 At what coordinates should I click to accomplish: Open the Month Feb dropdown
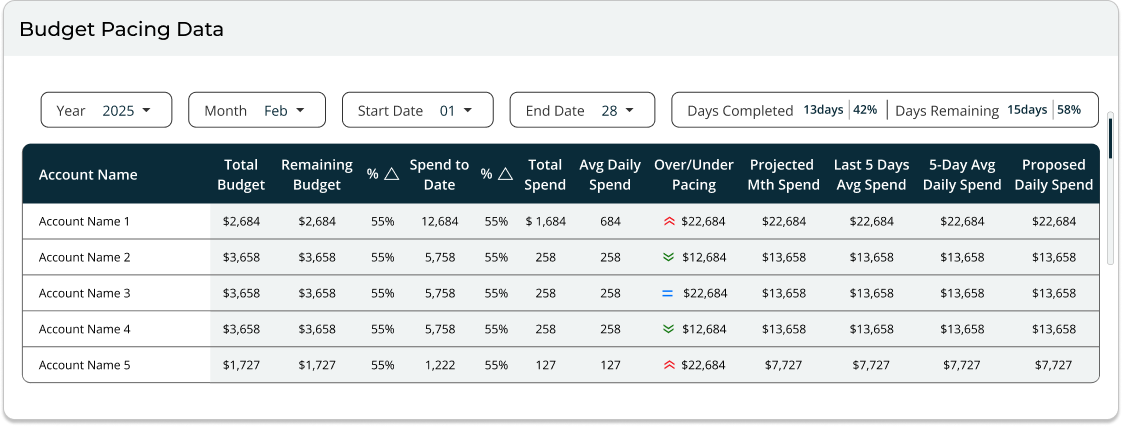[257, 110]
